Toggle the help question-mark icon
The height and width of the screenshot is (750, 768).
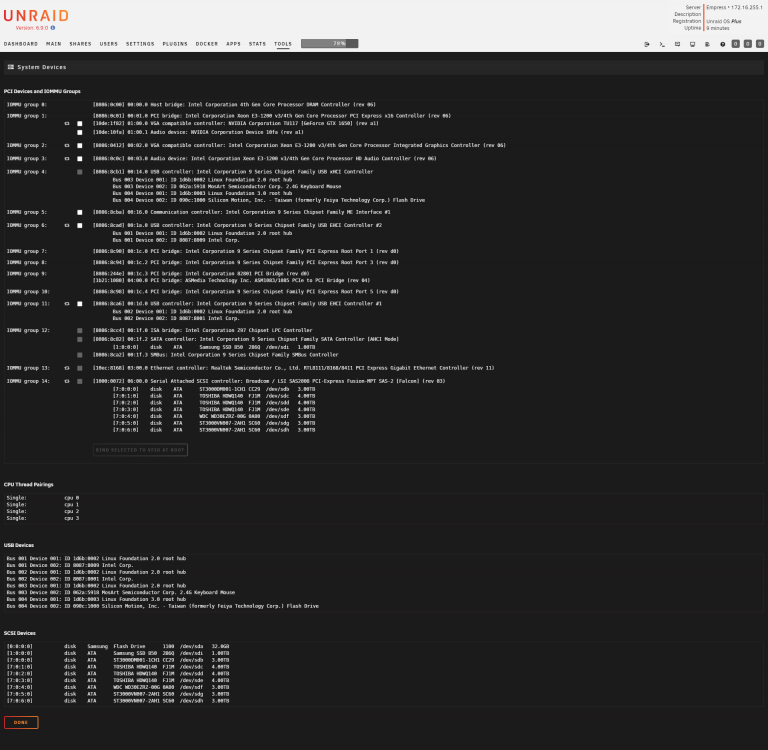[722, 44]
